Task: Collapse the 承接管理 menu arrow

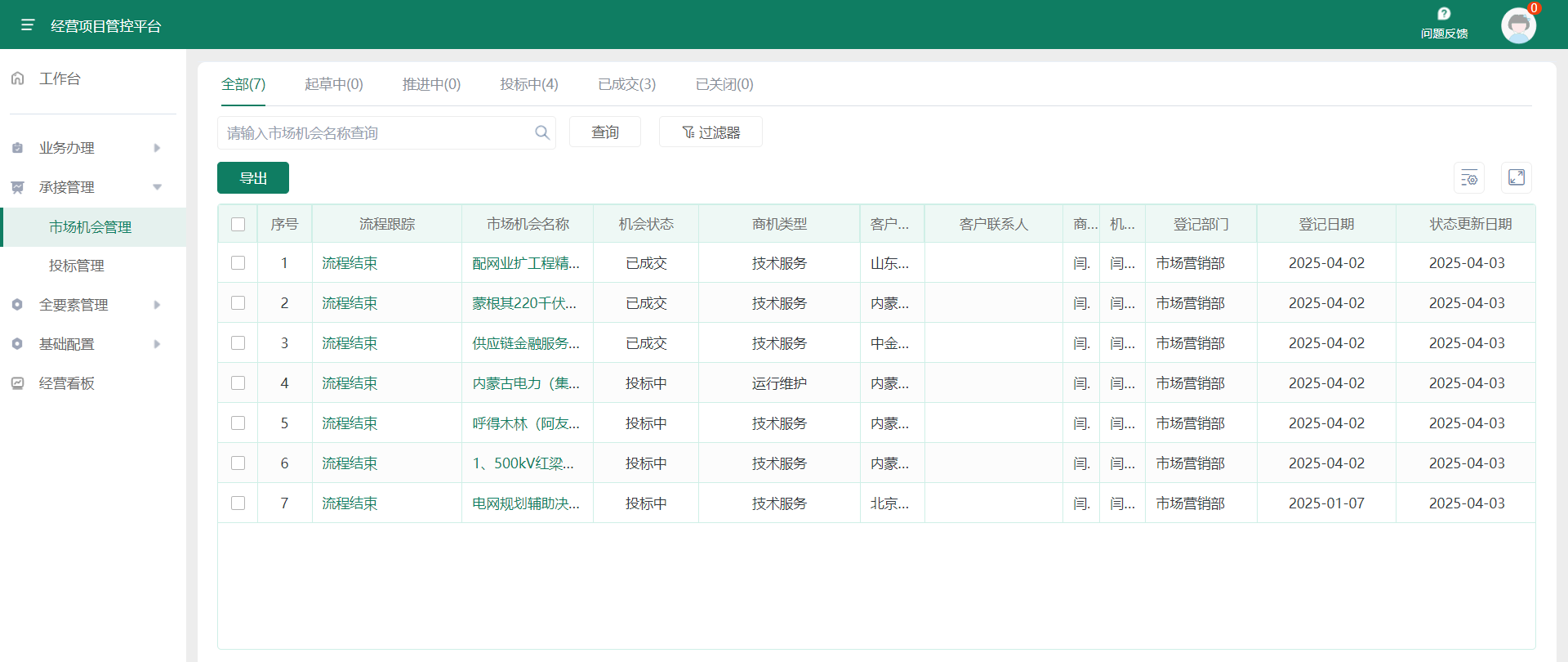Action: [157, 187]
